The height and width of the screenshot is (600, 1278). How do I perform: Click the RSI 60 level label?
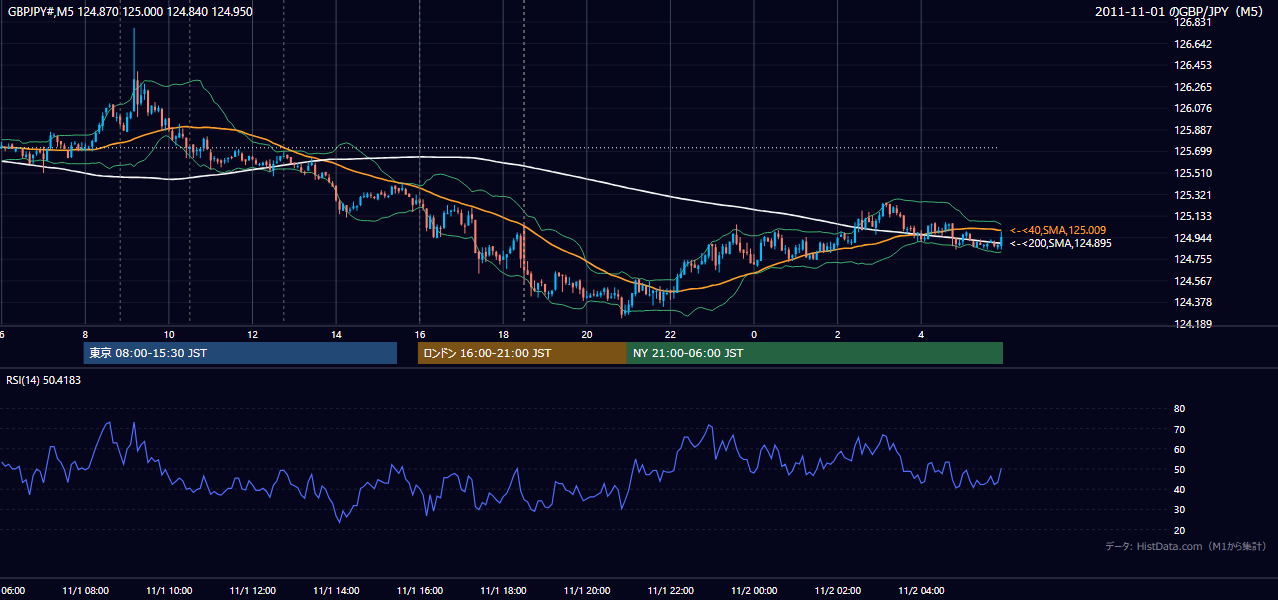1179,449
